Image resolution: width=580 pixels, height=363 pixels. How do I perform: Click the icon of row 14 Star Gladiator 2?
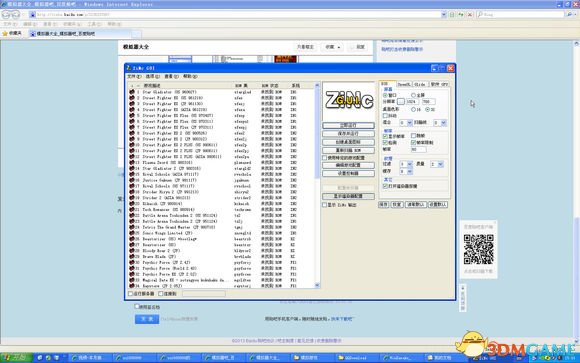(132, 168)
